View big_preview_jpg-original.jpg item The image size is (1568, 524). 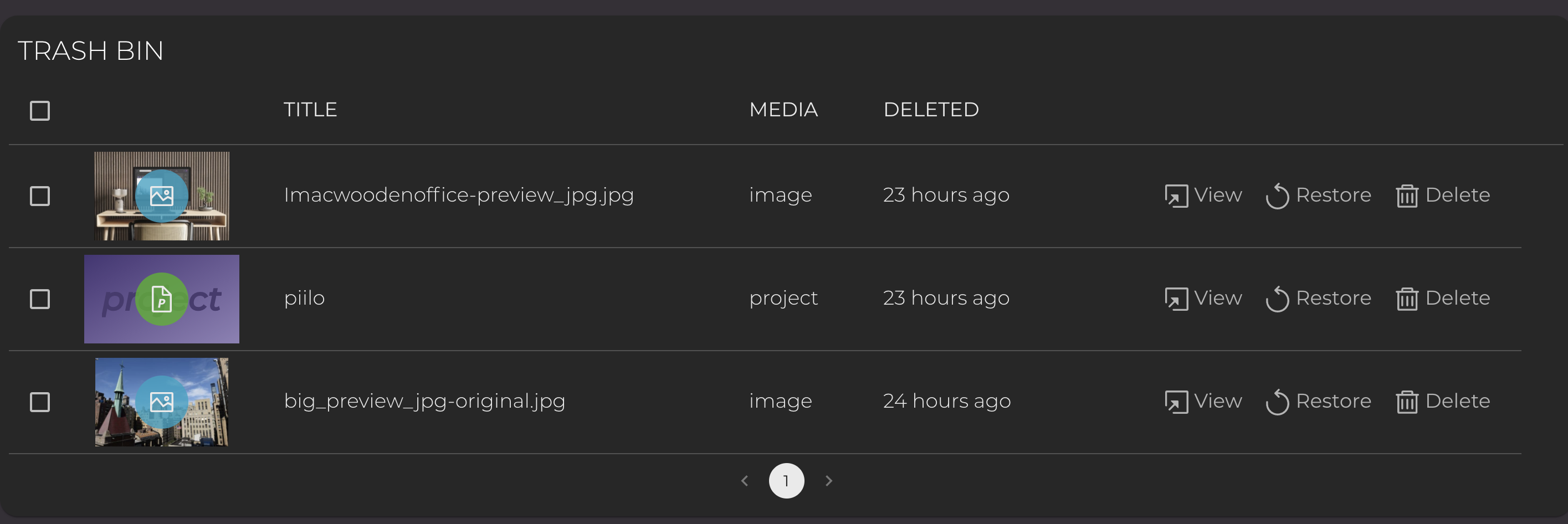pyautogui.click(x=1175, y=402)
